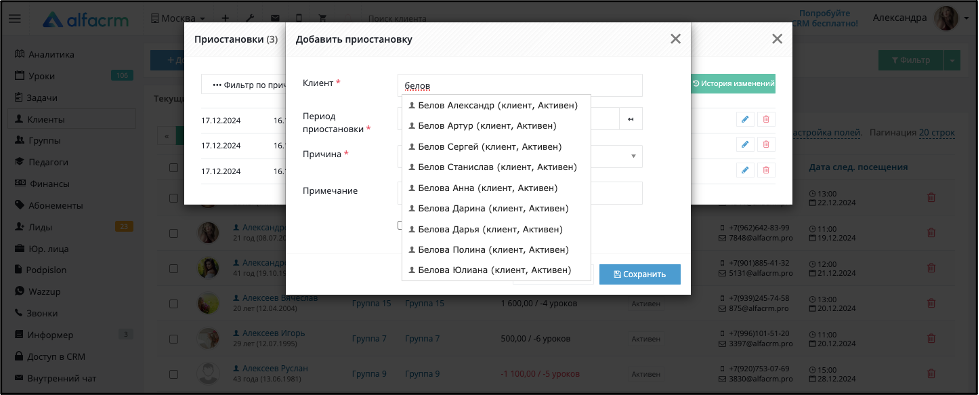Open the arrow next to Фильтр button
The height and width of the screenshot is (395, 979).
pos(952,61)
